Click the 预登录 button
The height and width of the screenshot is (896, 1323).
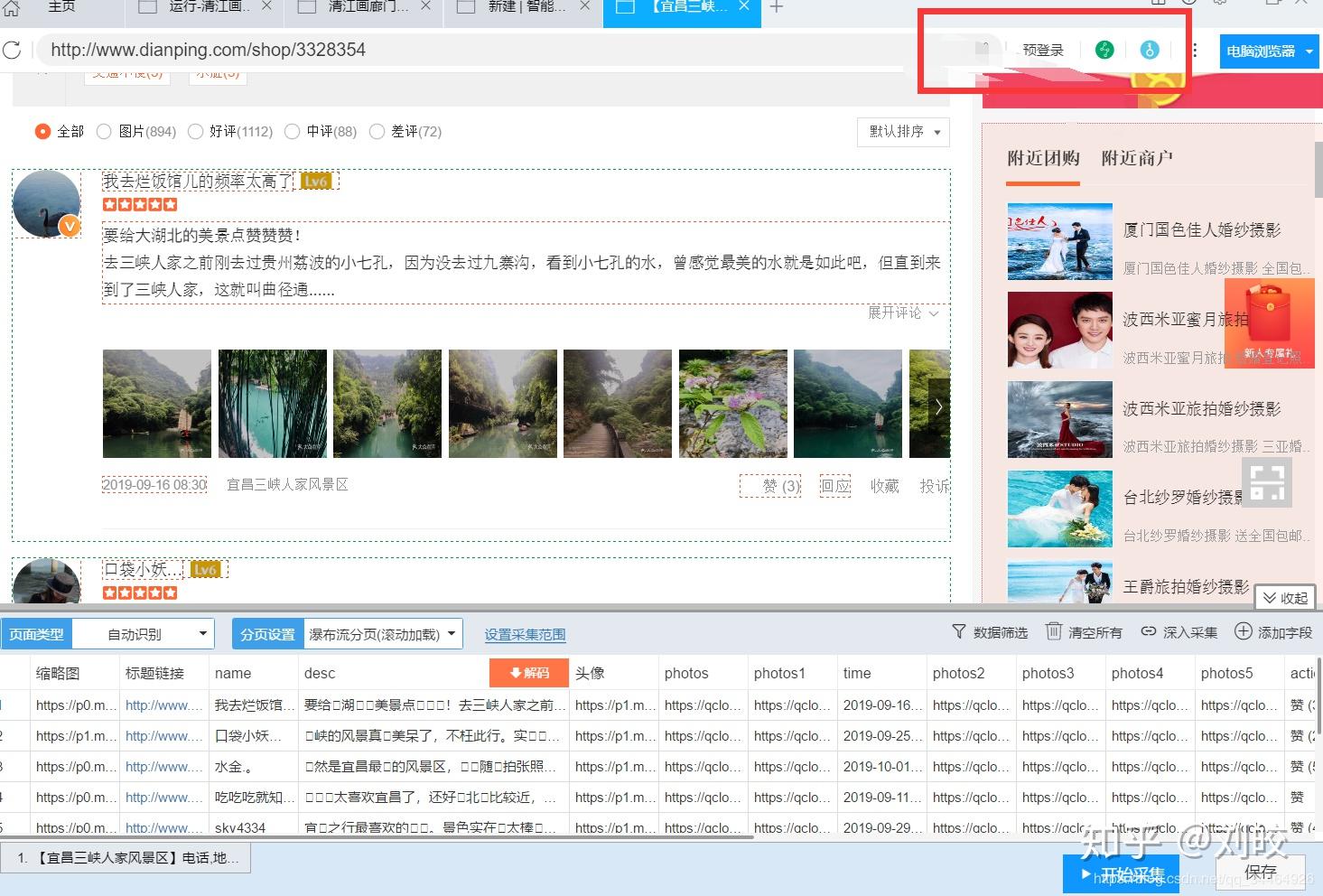pyautogui.click(x=1043, y=51)
